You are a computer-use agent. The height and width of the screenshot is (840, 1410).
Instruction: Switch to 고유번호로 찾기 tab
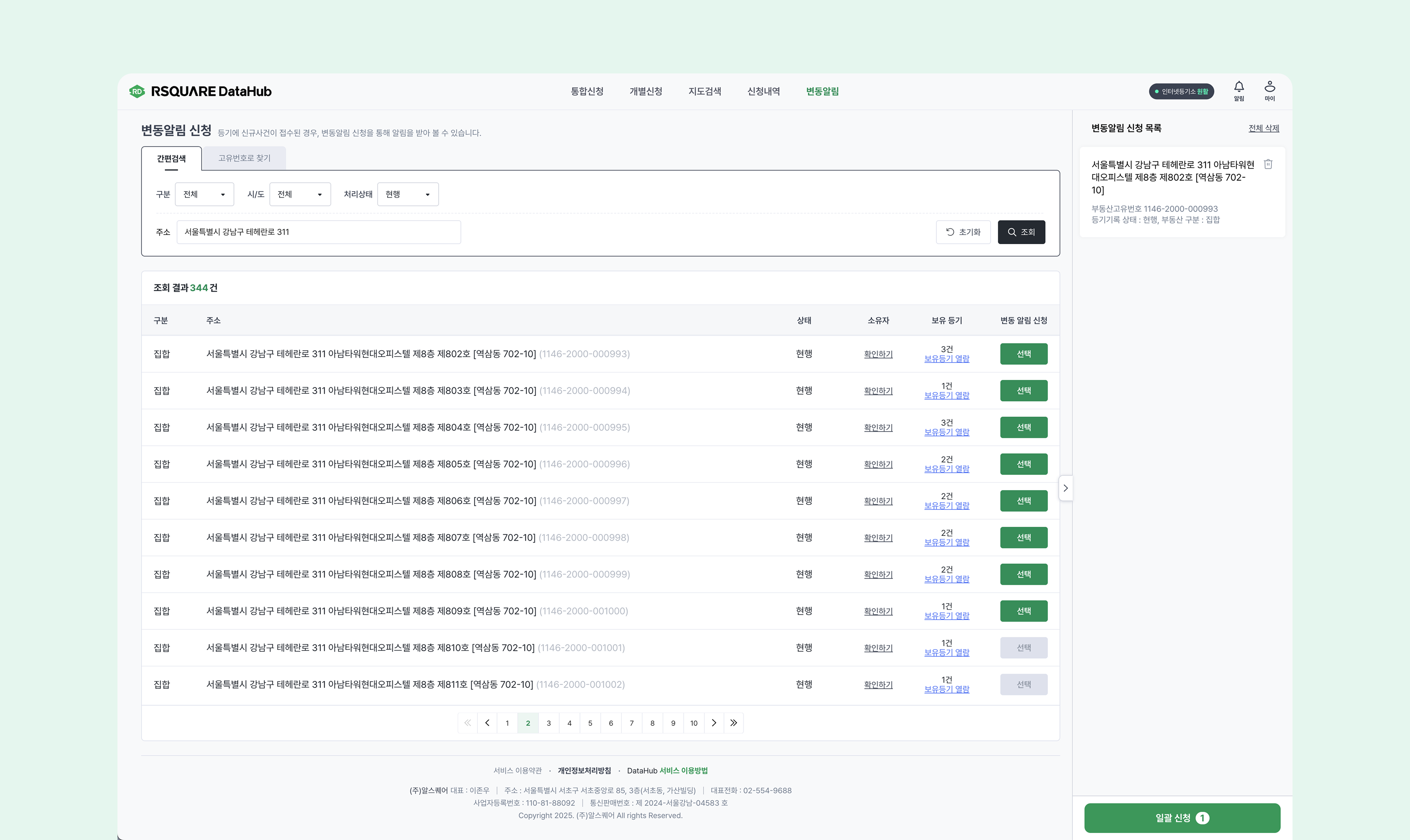(x=244, y=158)
